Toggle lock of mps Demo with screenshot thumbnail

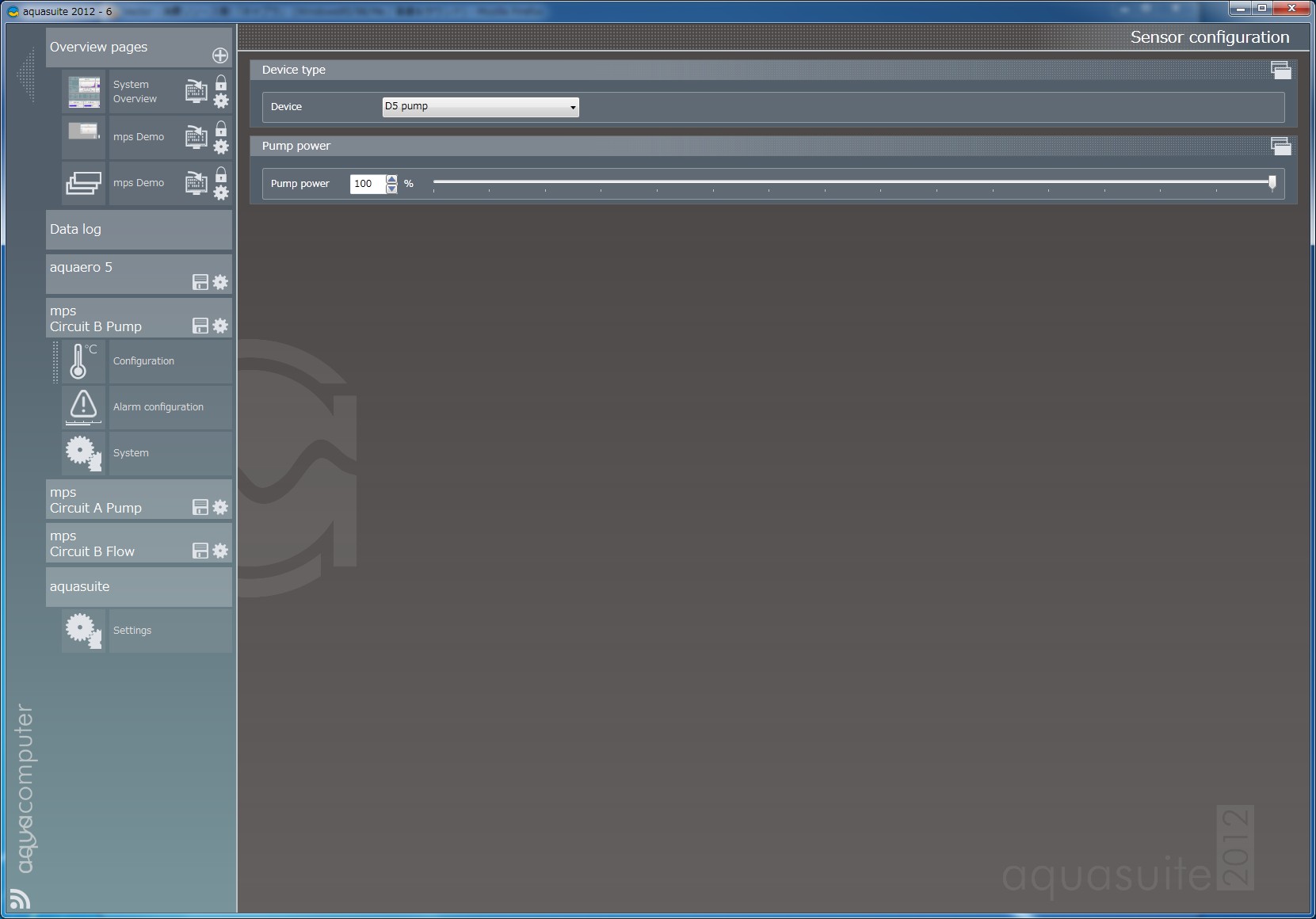click(221, 129)
